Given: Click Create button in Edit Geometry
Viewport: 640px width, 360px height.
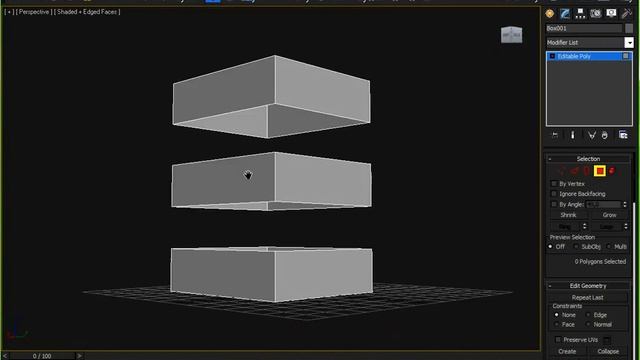Looking at the screenshot, I should click(567, 351).
